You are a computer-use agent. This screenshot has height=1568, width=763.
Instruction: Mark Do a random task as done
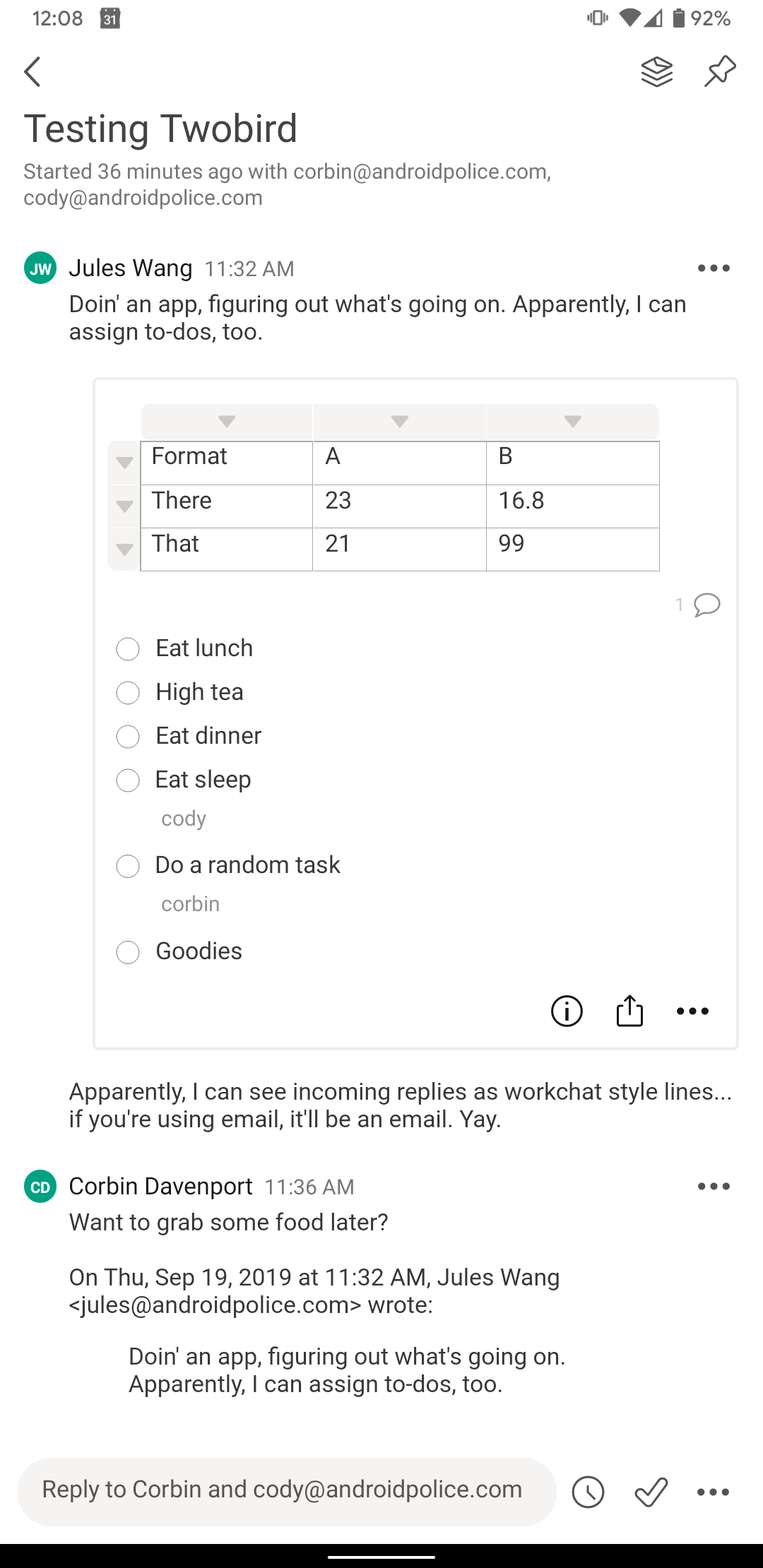click(128, 866)
